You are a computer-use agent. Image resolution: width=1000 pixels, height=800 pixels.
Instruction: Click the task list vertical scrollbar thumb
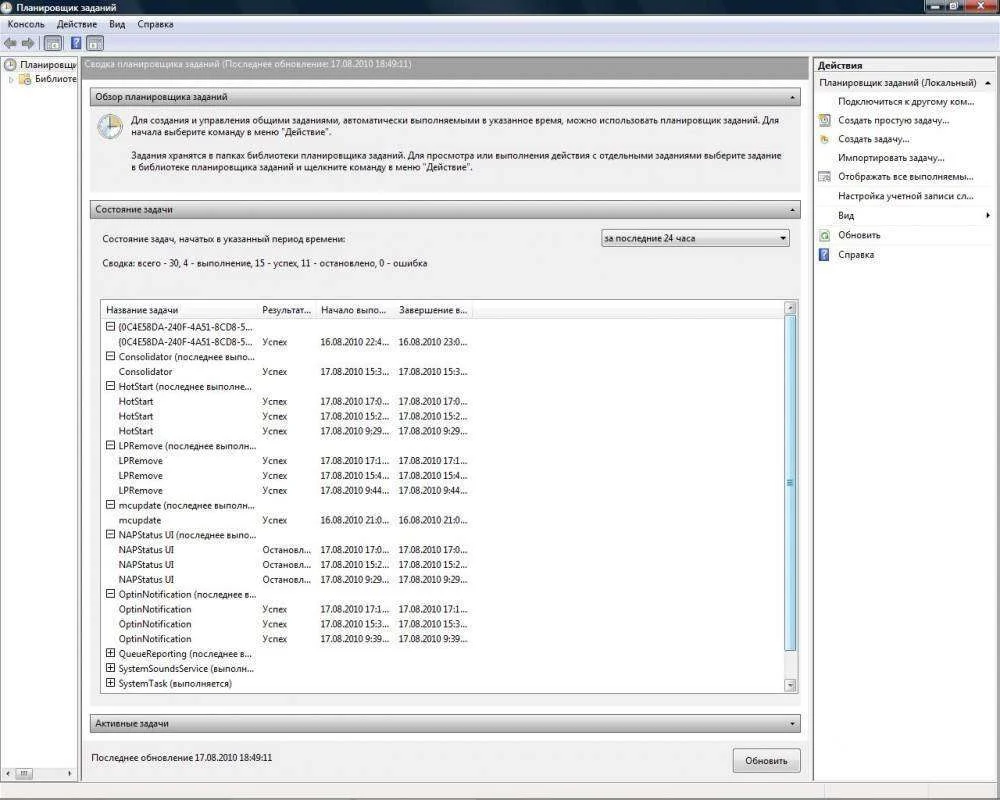pos(790,483)
